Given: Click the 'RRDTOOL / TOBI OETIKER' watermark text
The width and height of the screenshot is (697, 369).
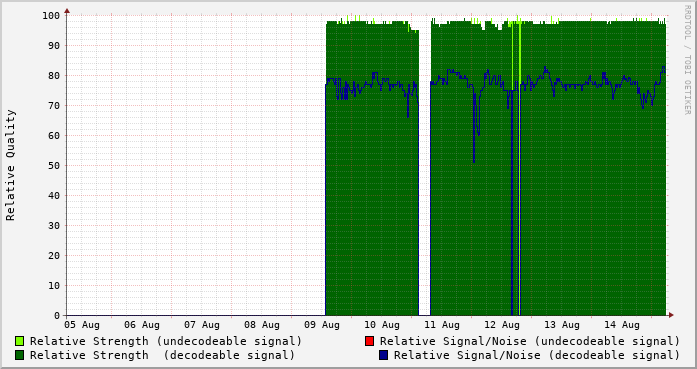Looking at the screenshot, I should tap(687, 60).
